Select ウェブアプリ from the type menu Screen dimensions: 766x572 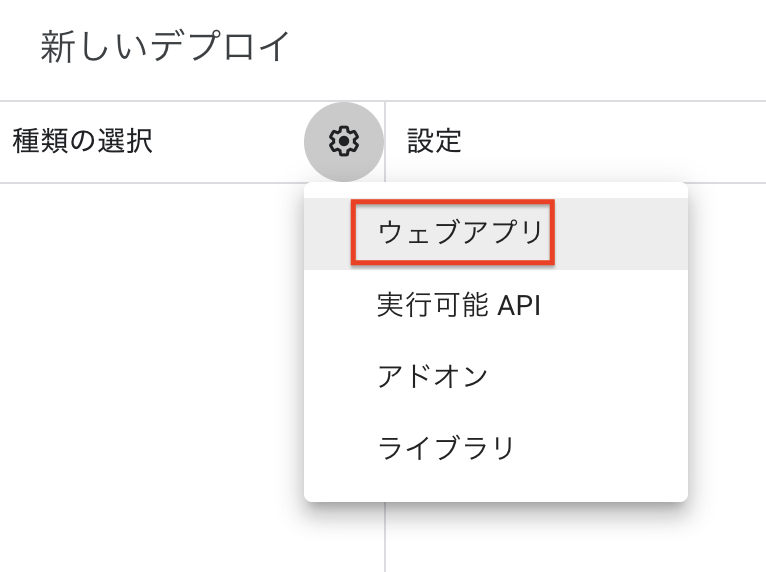(459, 234)
